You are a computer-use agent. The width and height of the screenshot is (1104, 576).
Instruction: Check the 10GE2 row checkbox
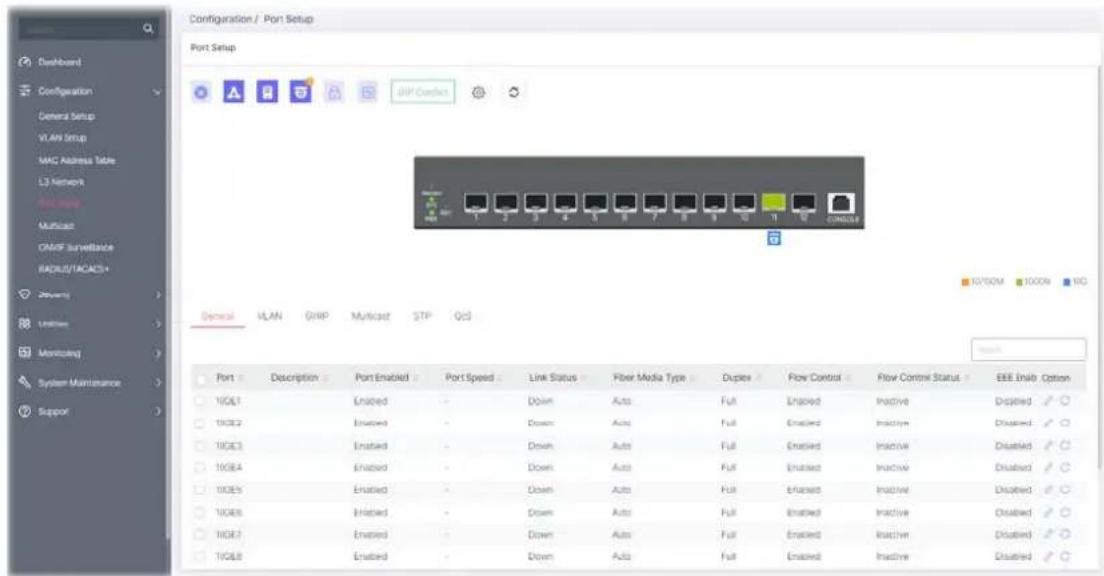(201, 423)
